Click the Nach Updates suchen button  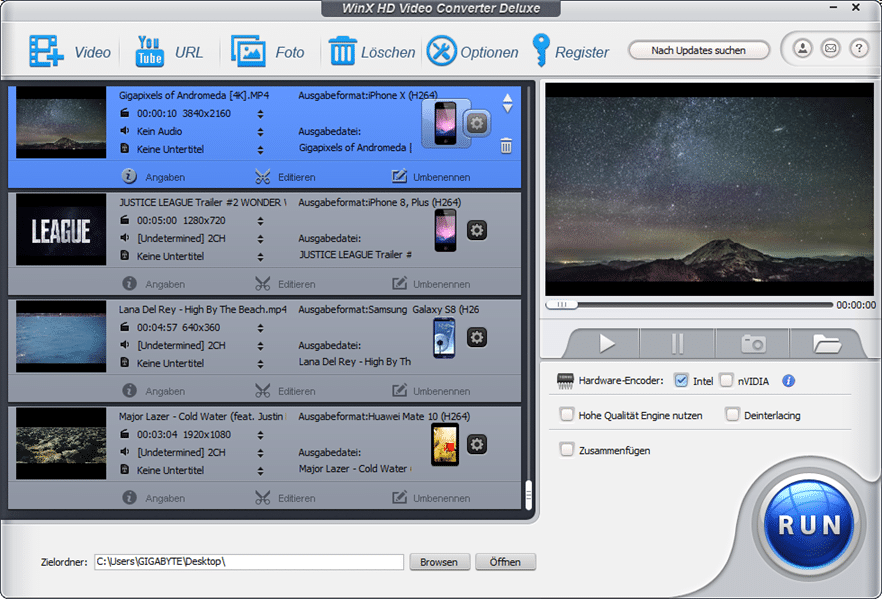(698, 50)
